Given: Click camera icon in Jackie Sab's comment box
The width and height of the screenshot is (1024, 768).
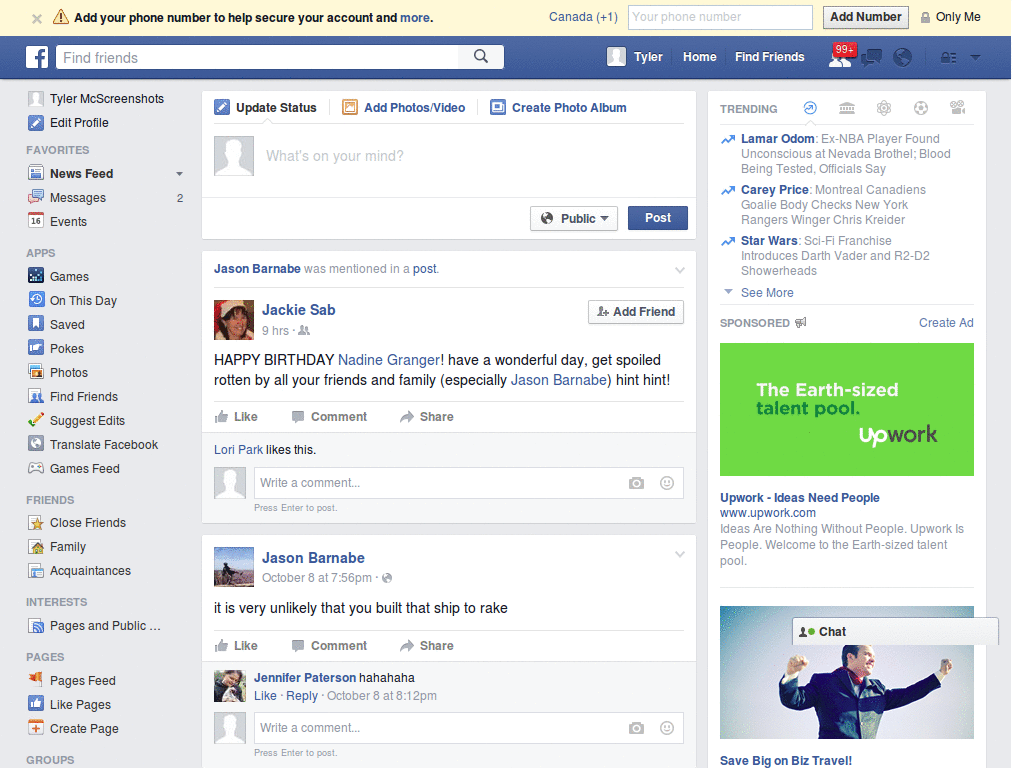Looking at the screenshot, I should coord(636,483).
